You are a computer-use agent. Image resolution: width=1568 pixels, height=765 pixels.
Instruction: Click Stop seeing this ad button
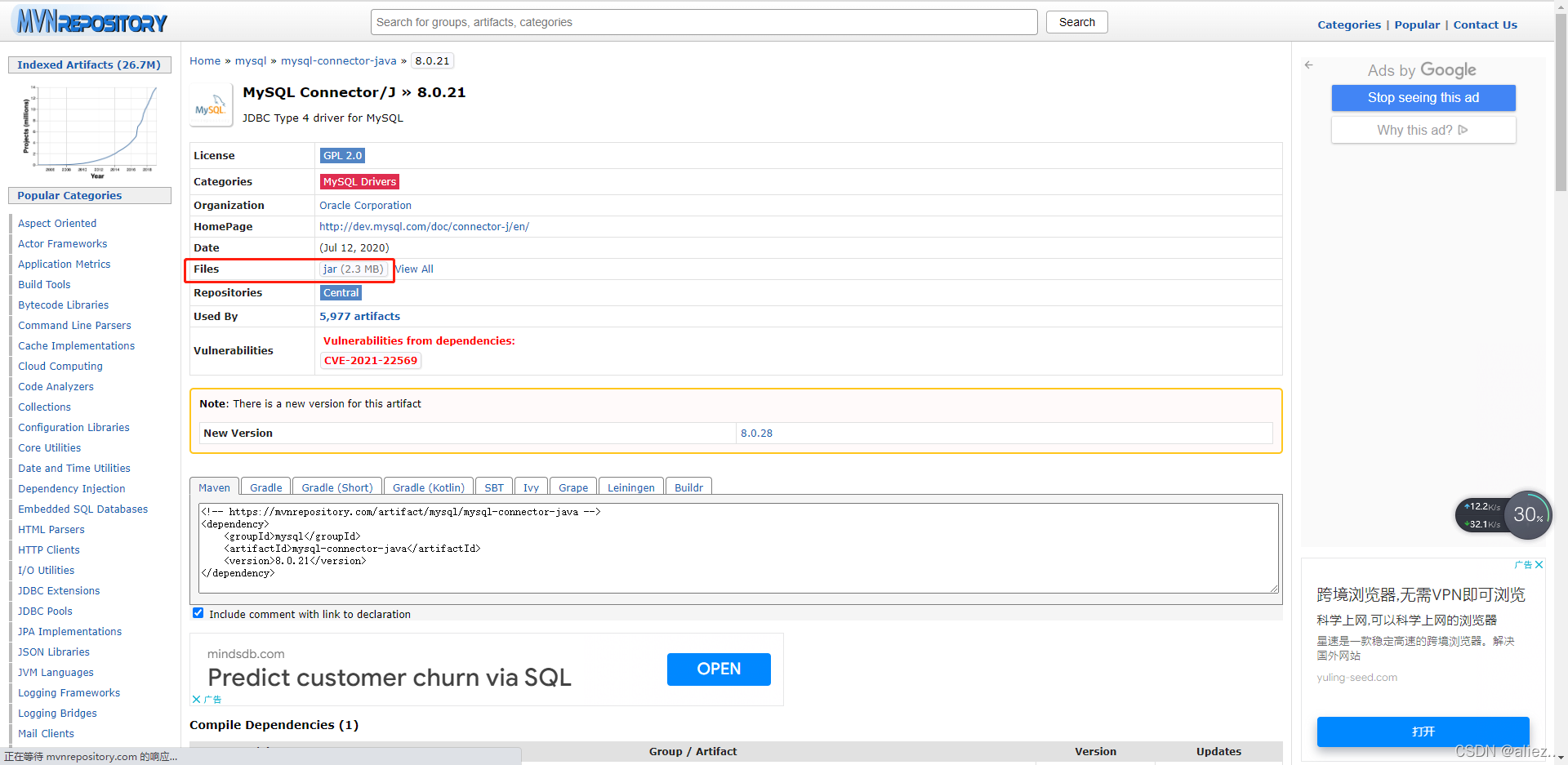point(1423,98)
